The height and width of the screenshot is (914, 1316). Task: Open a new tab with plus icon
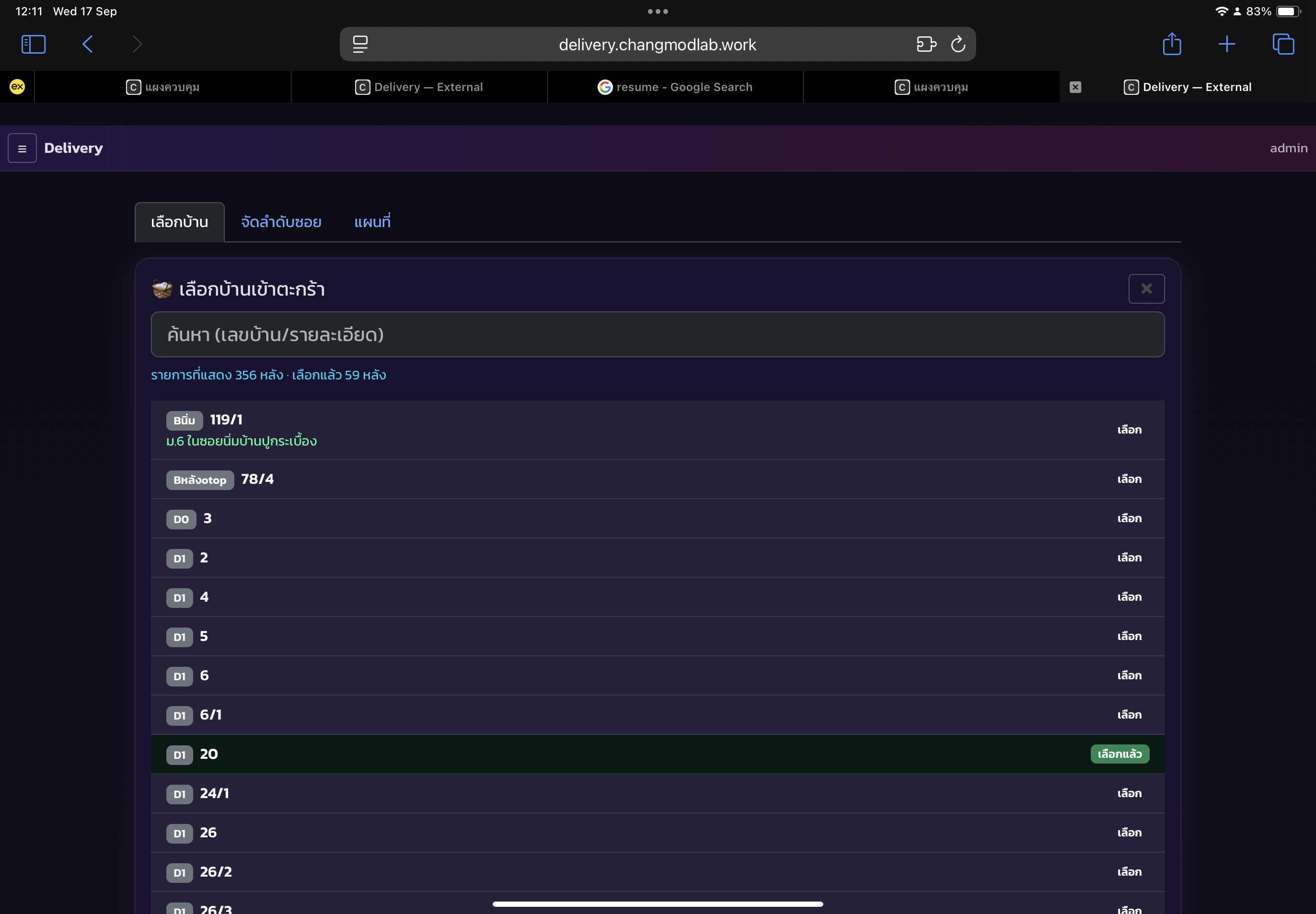click(x=1227, y=44)
